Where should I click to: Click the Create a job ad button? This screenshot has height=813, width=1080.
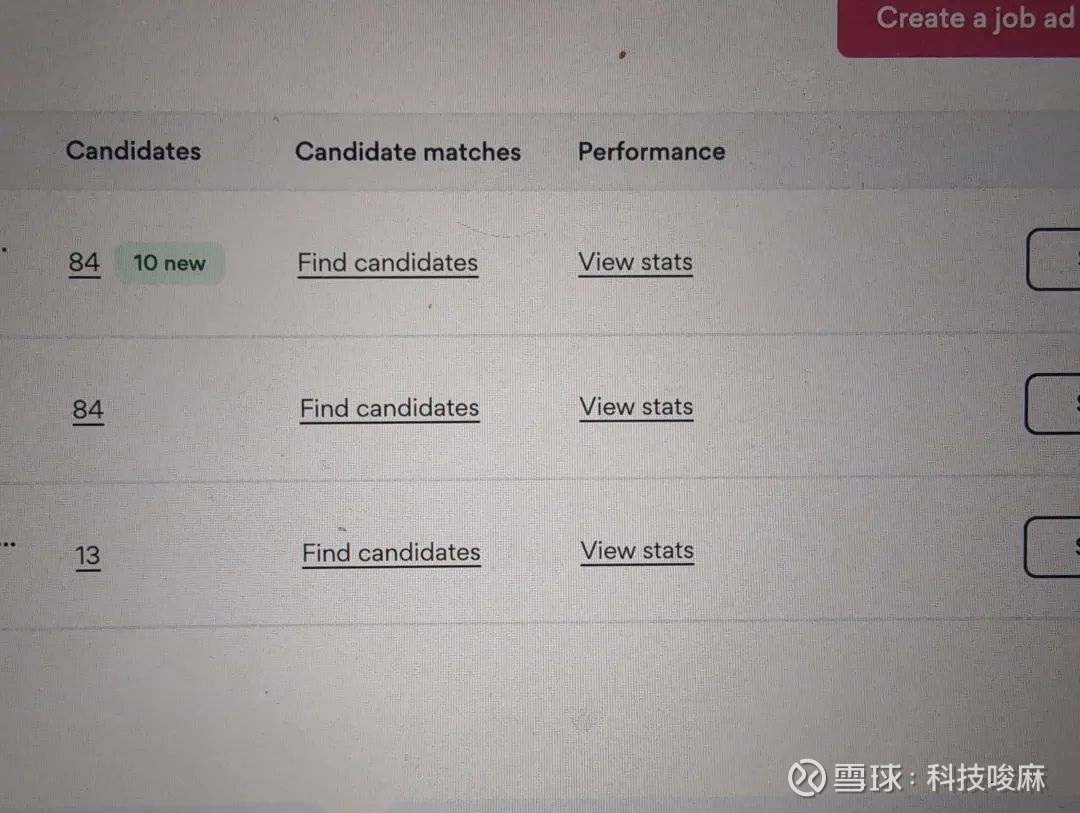pyautogui.click(x=959, y=26)
